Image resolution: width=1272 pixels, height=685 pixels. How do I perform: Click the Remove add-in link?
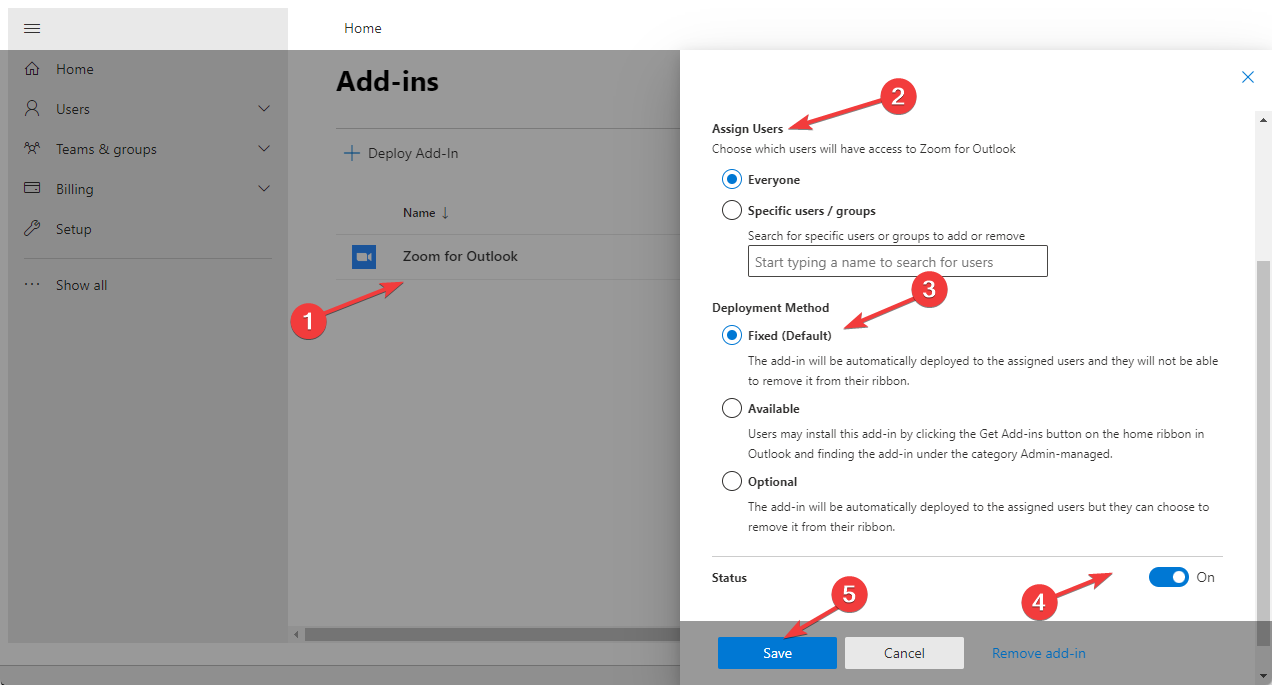coord(1038,652)
